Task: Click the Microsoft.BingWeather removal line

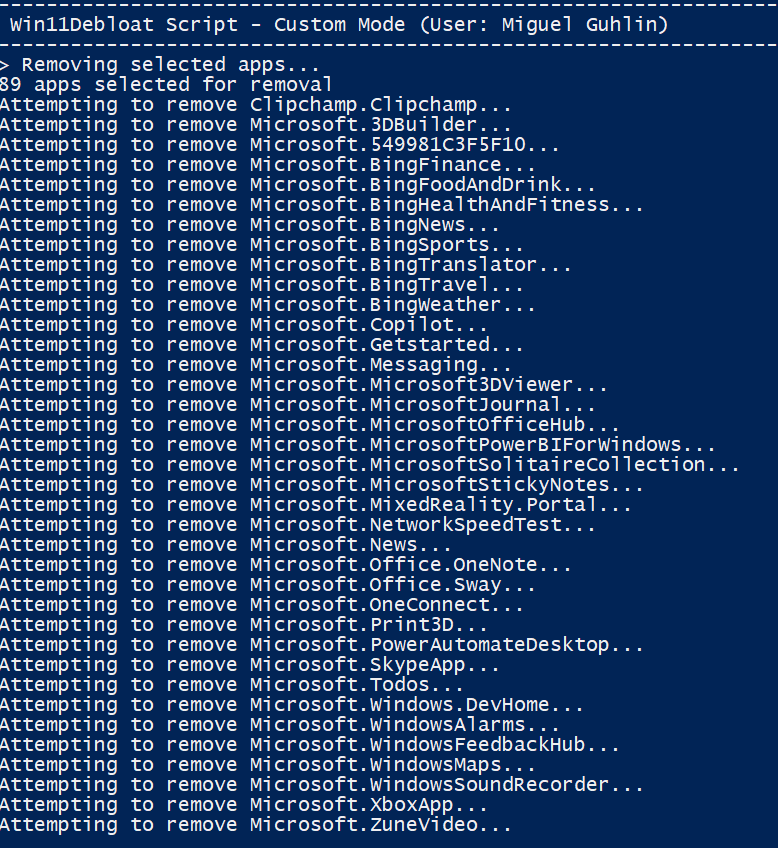Action: 268,305
